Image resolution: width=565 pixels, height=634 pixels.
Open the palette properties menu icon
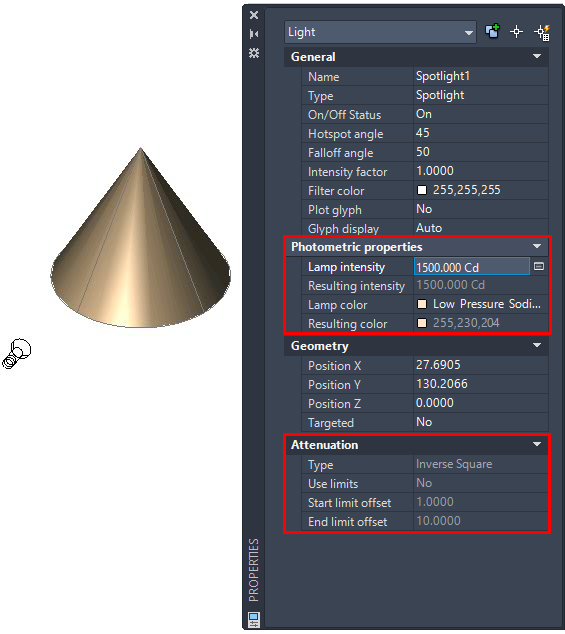click(254, 53)
